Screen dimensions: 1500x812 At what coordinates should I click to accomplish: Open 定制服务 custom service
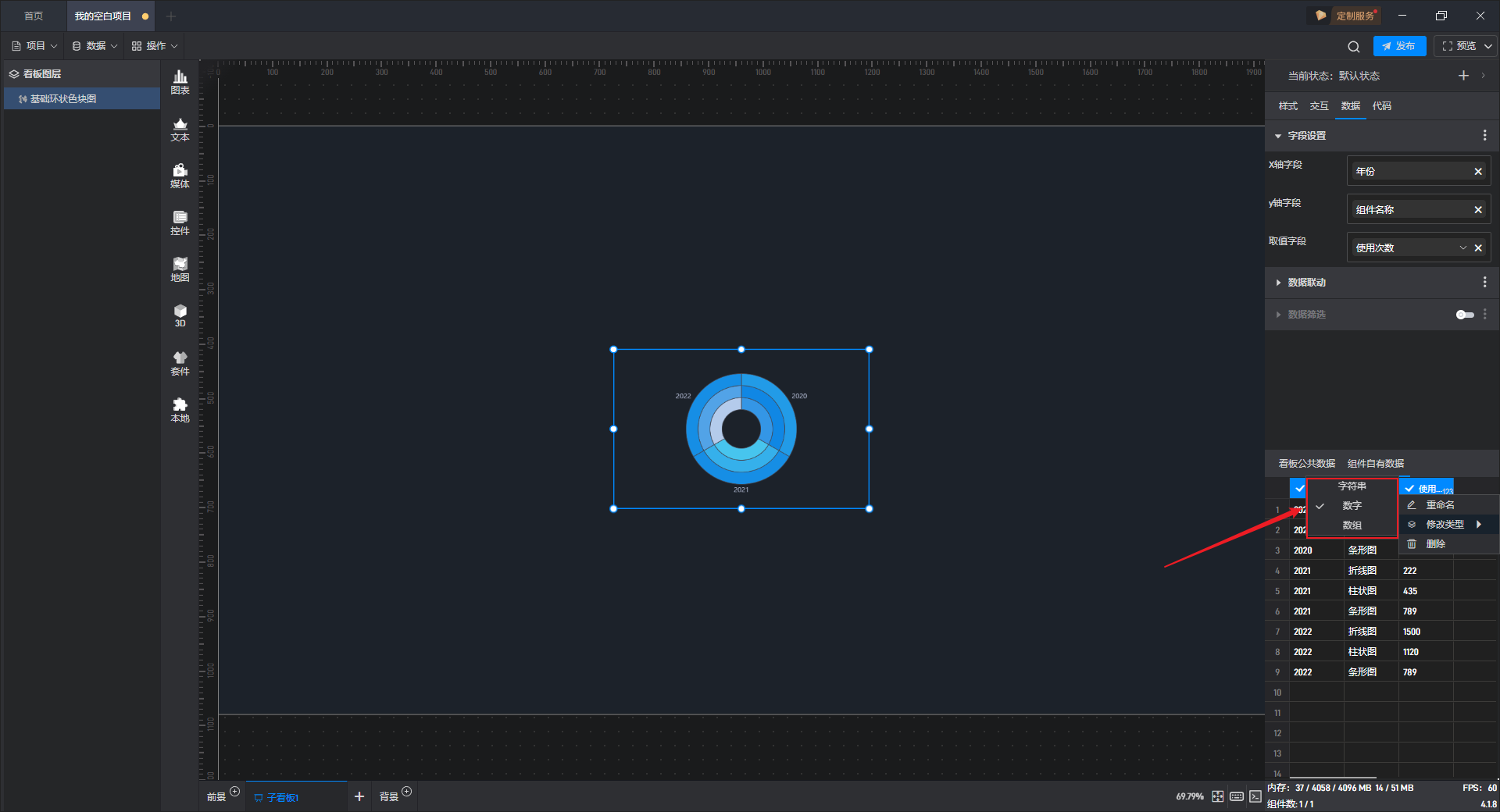(1345, 16)
